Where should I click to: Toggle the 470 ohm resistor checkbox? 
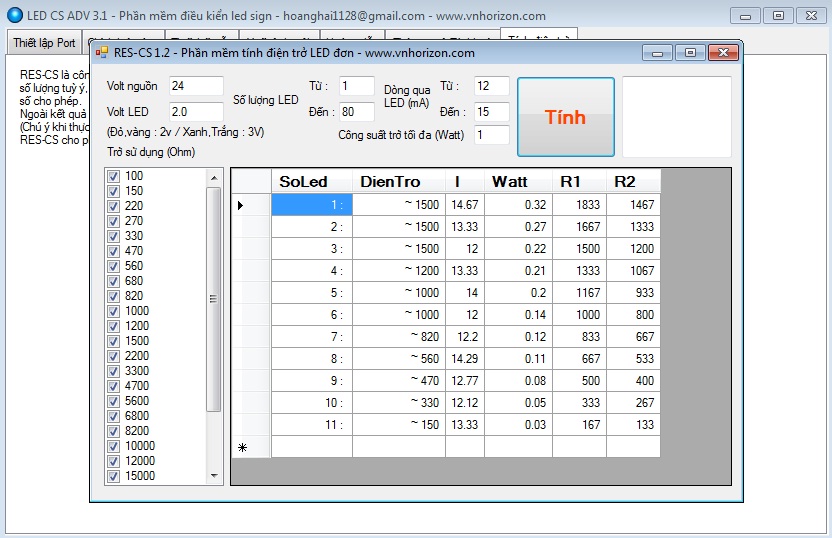(x=113, y=251)
